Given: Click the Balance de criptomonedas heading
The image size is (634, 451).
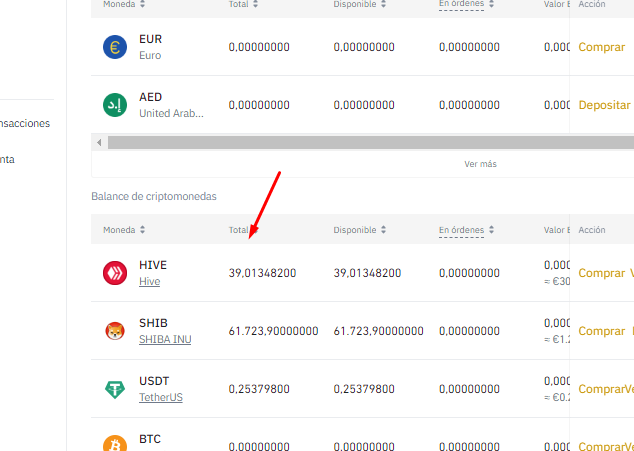Looking at the screenshot, I should 154,196.
